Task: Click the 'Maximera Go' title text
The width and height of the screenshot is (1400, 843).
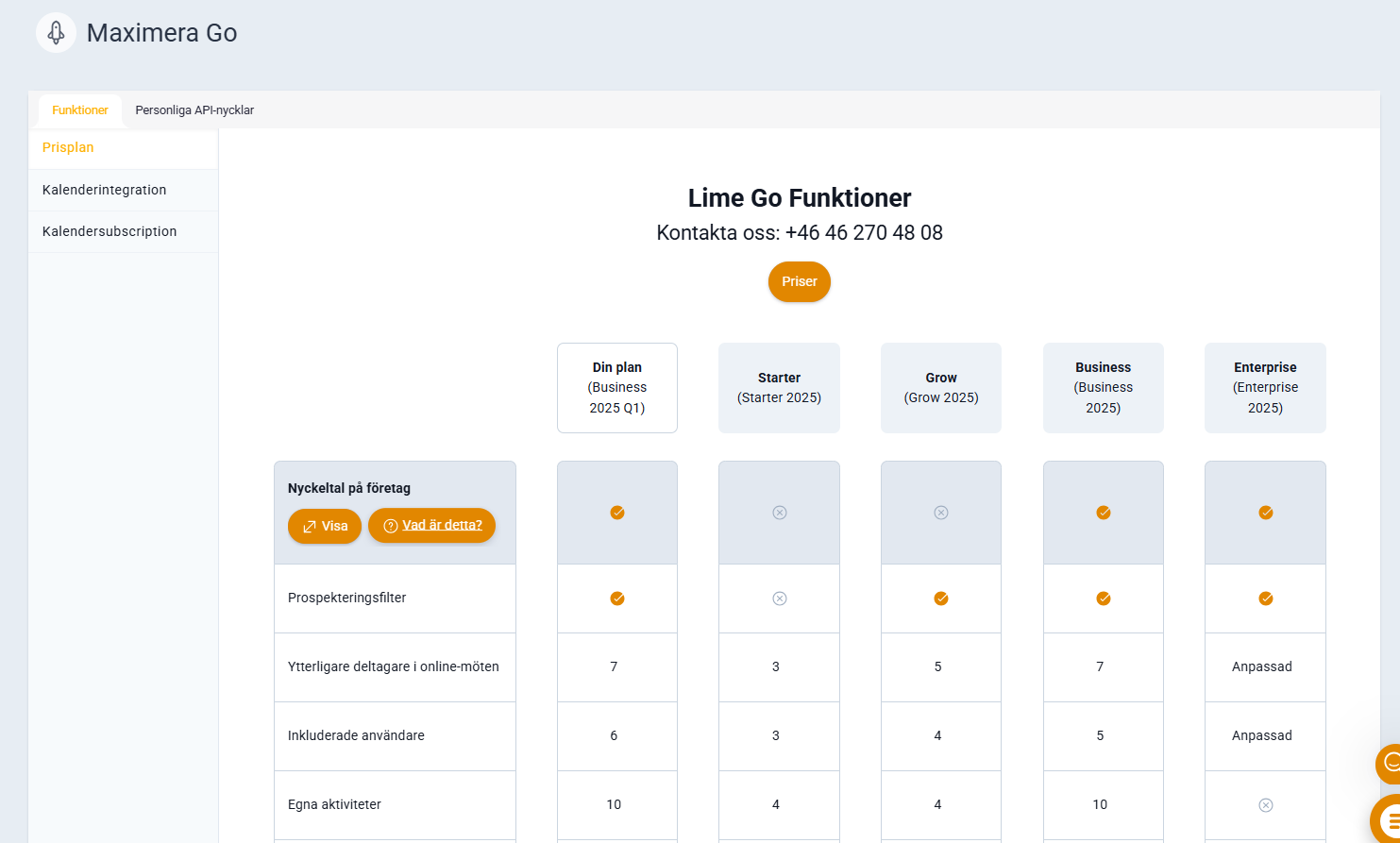Action: (161, 33)
